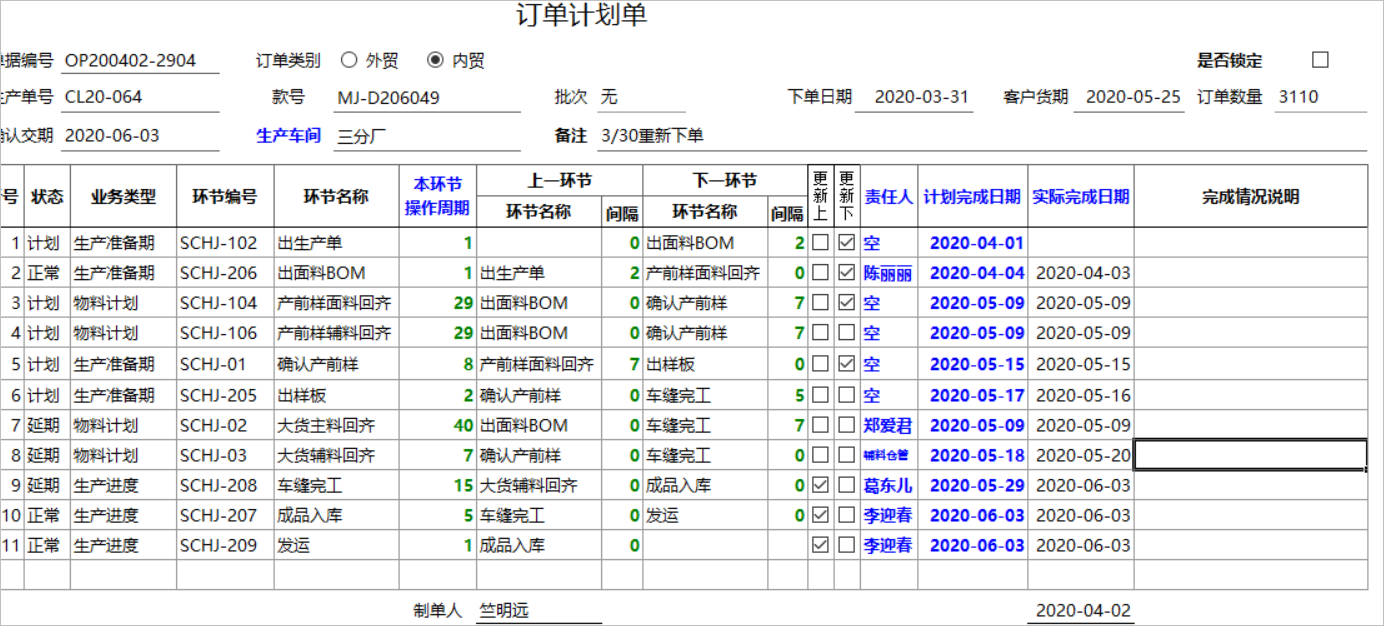The width and height of the screenshot is (1384, 626).
Task: Click the 备注 field 3/30重新下单
Action: pyautogui.click(x=982, y=135)
